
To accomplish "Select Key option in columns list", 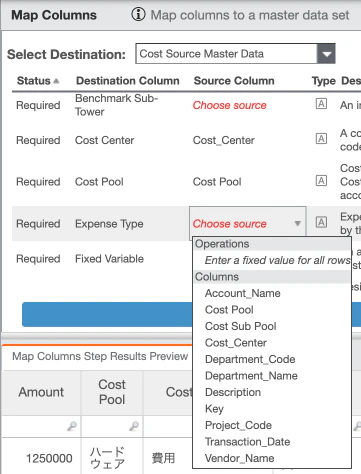I will pos(214,409).
